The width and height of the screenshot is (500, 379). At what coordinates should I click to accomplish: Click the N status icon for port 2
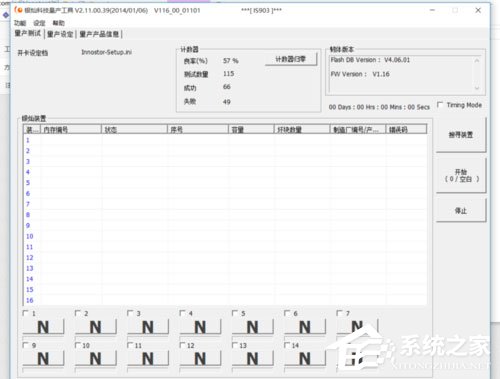96,327
